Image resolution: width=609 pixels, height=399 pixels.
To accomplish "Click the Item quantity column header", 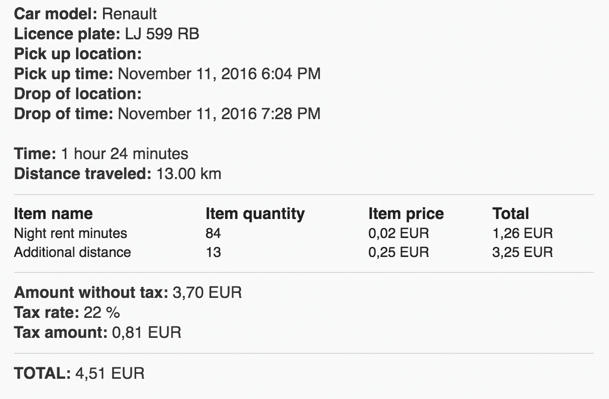I will 255,214.
